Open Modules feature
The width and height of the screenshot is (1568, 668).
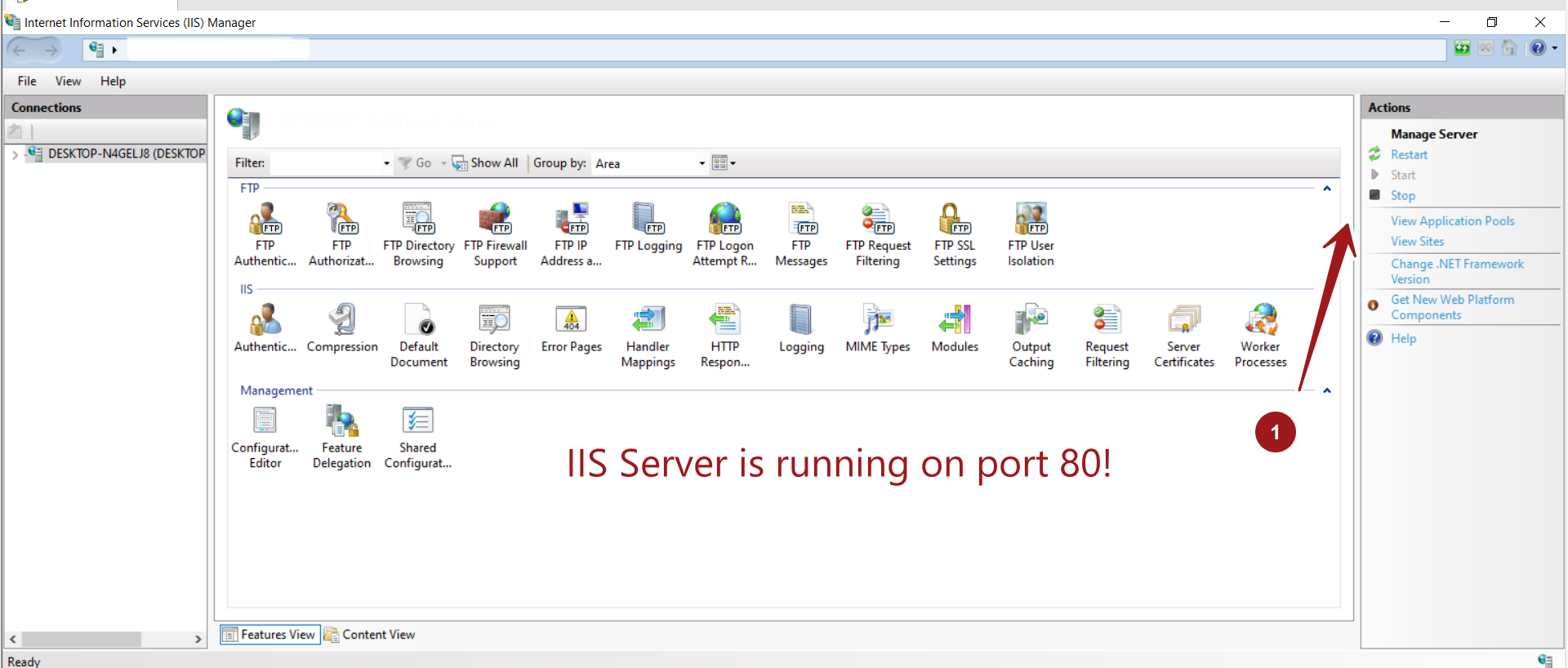pos(955,329)
